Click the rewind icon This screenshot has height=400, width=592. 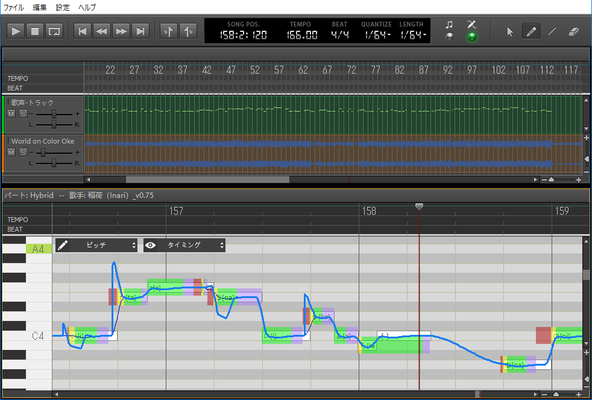click(101, 31)
